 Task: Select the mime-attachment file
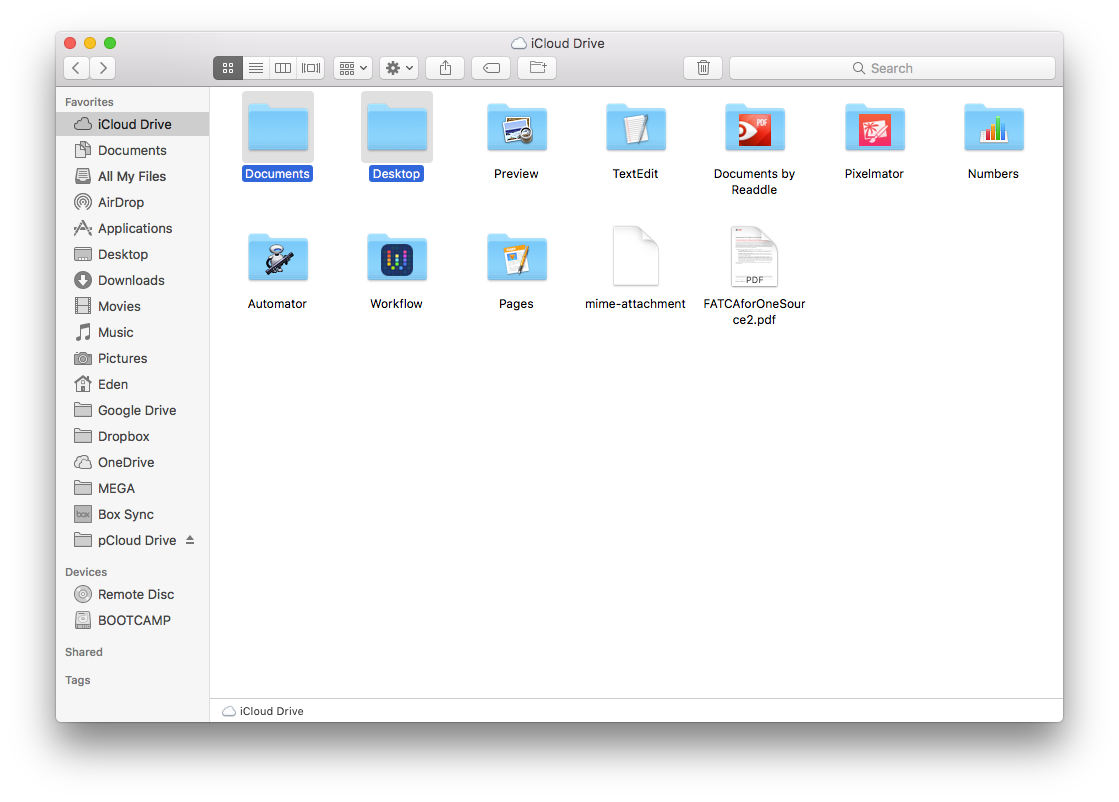point(636,256)
